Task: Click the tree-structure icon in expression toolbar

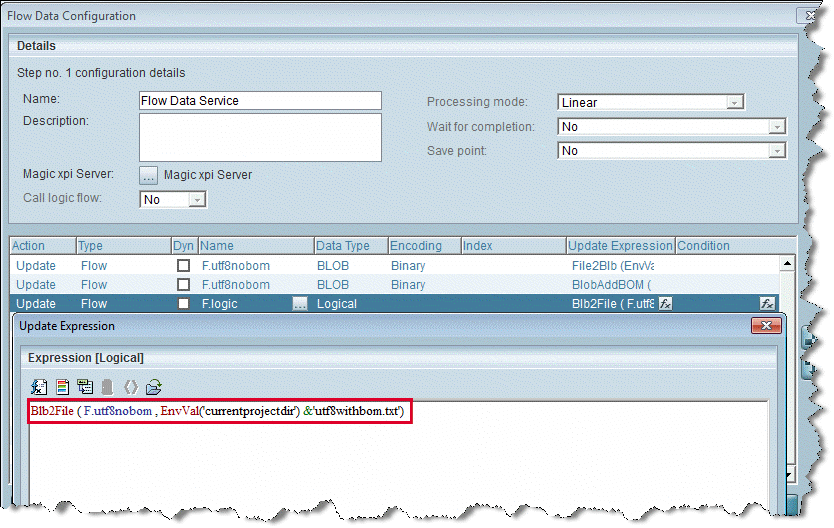Action: pyautogui.click(x=85, y=387)
